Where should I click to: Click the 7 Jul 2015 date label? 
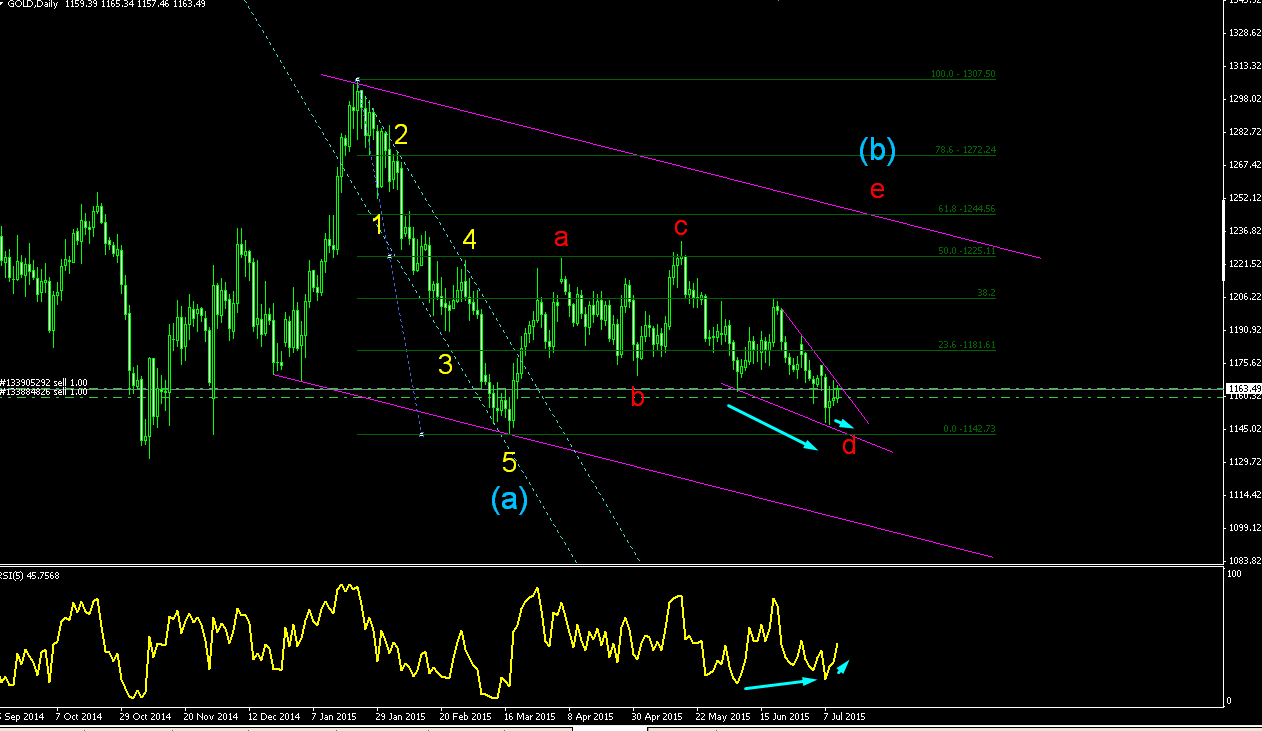[x=845, y=717]
